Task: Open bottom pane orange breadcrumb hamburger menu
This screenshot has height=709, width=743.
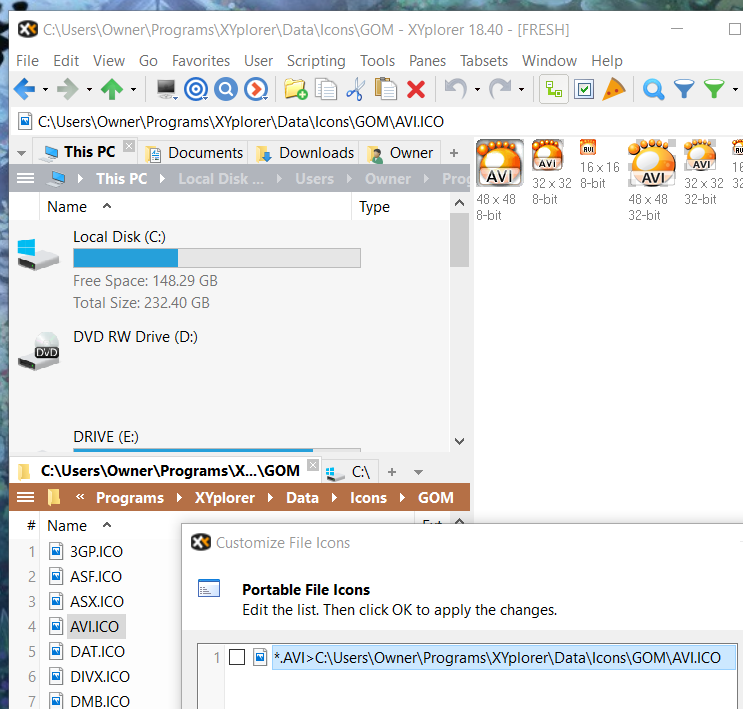Action: pos(26,497)
